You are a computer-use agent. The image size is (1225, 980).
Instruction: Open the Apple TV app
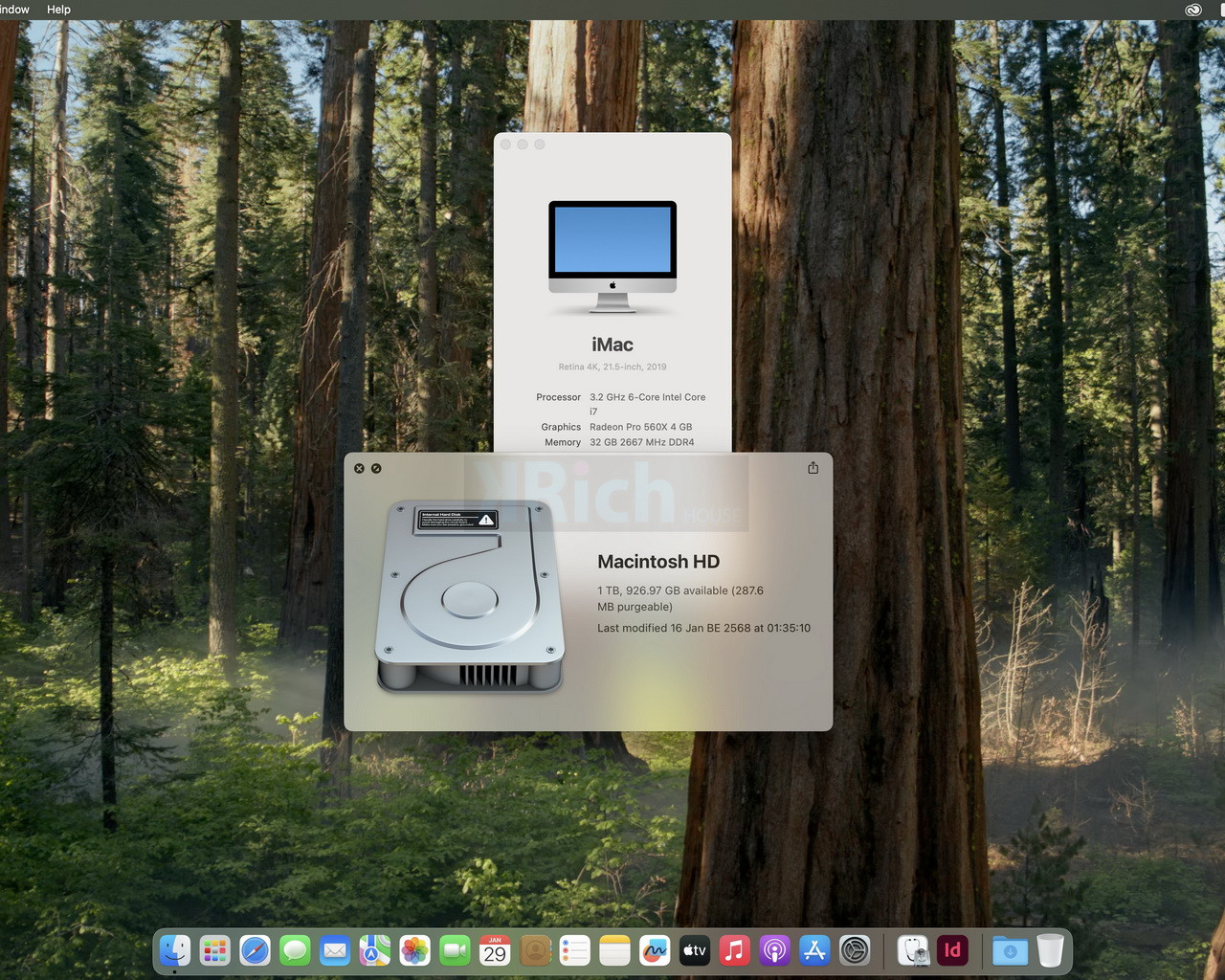pyautogui.click(x=695, y=950)
